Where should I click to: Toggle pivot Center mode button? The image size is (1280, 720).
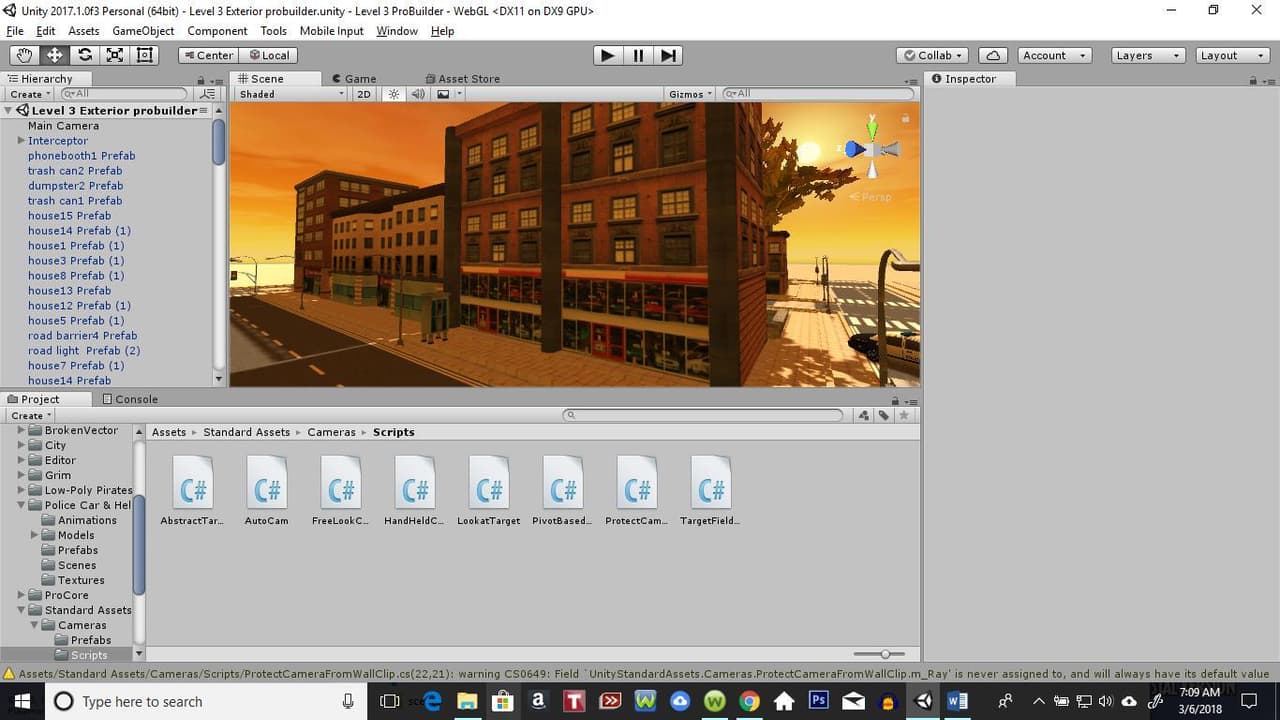point(209,56)
